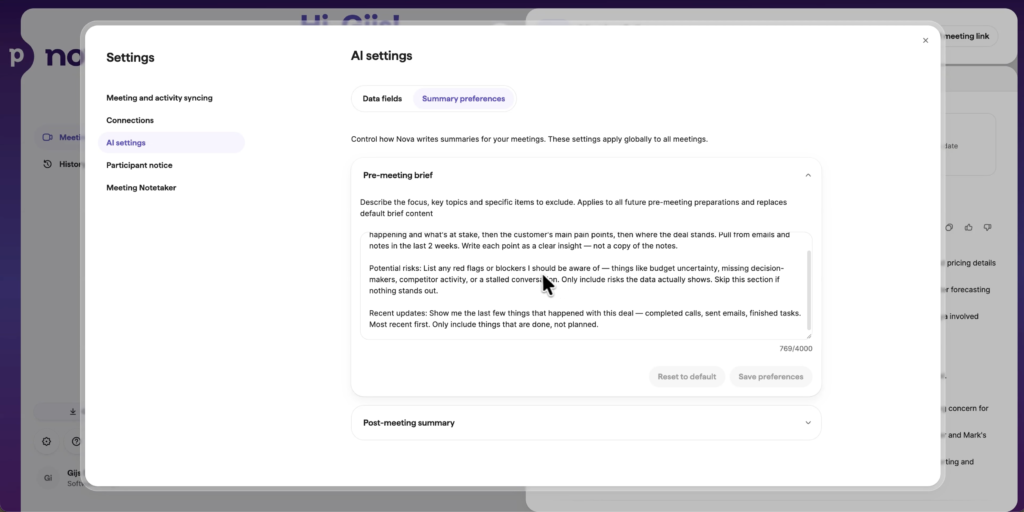
Task: Click the 'Recent updates' paragraph in the text area
Action: [x=584, y=319]
